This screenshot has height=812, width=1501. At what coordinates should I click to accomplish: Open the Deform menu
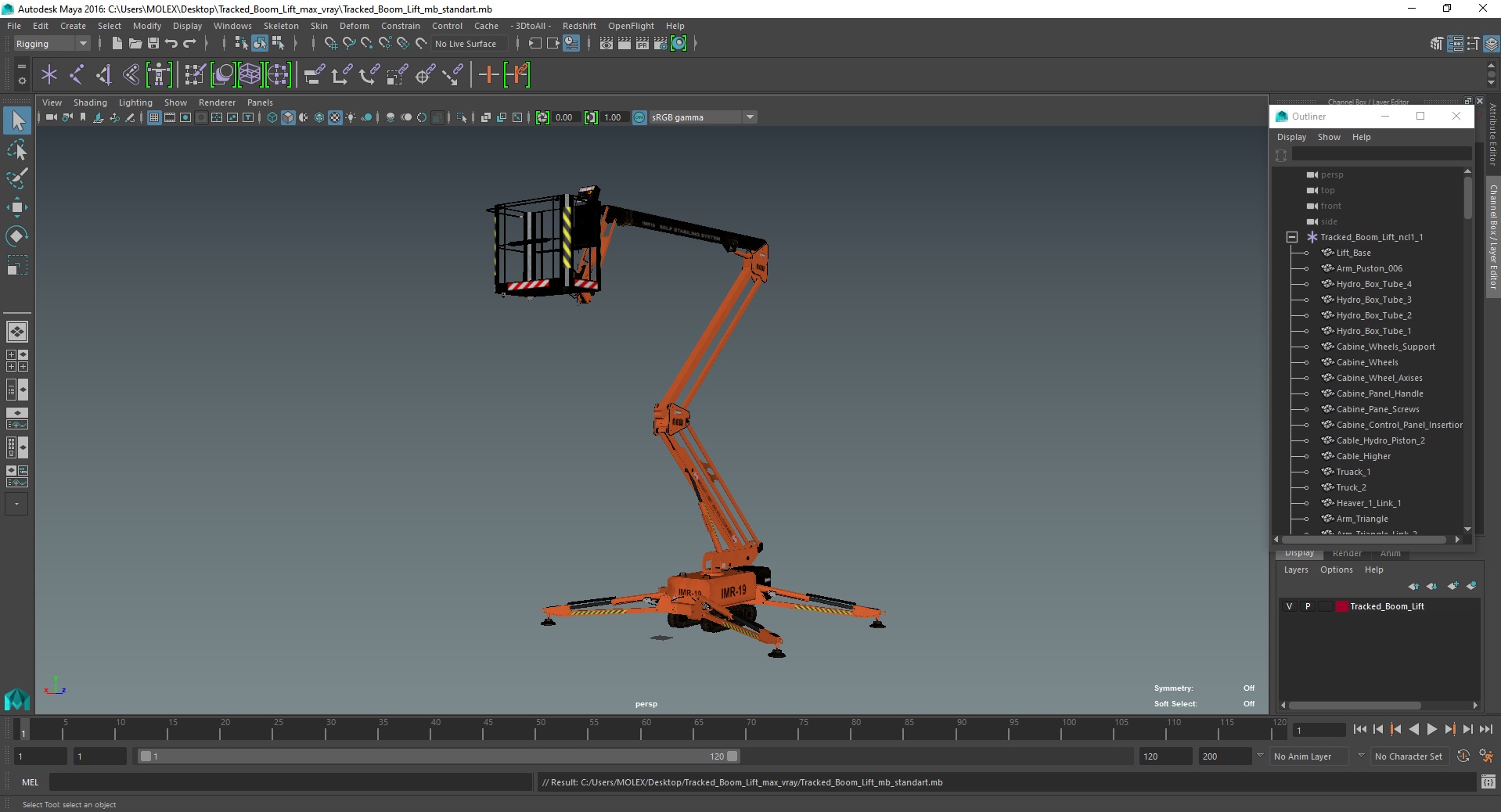point(354,26)
